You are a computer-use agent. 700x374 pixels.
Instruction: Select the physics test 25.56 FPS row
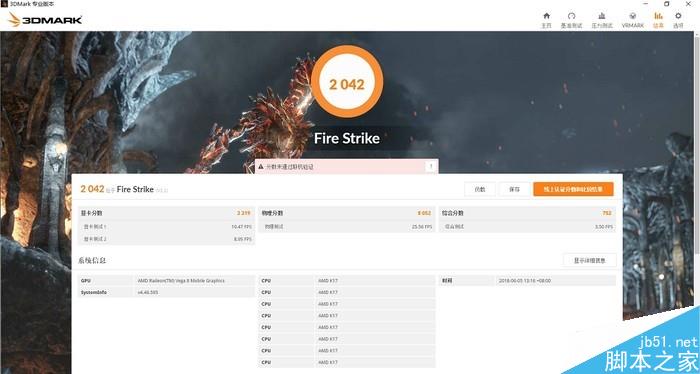coord(346,227)
